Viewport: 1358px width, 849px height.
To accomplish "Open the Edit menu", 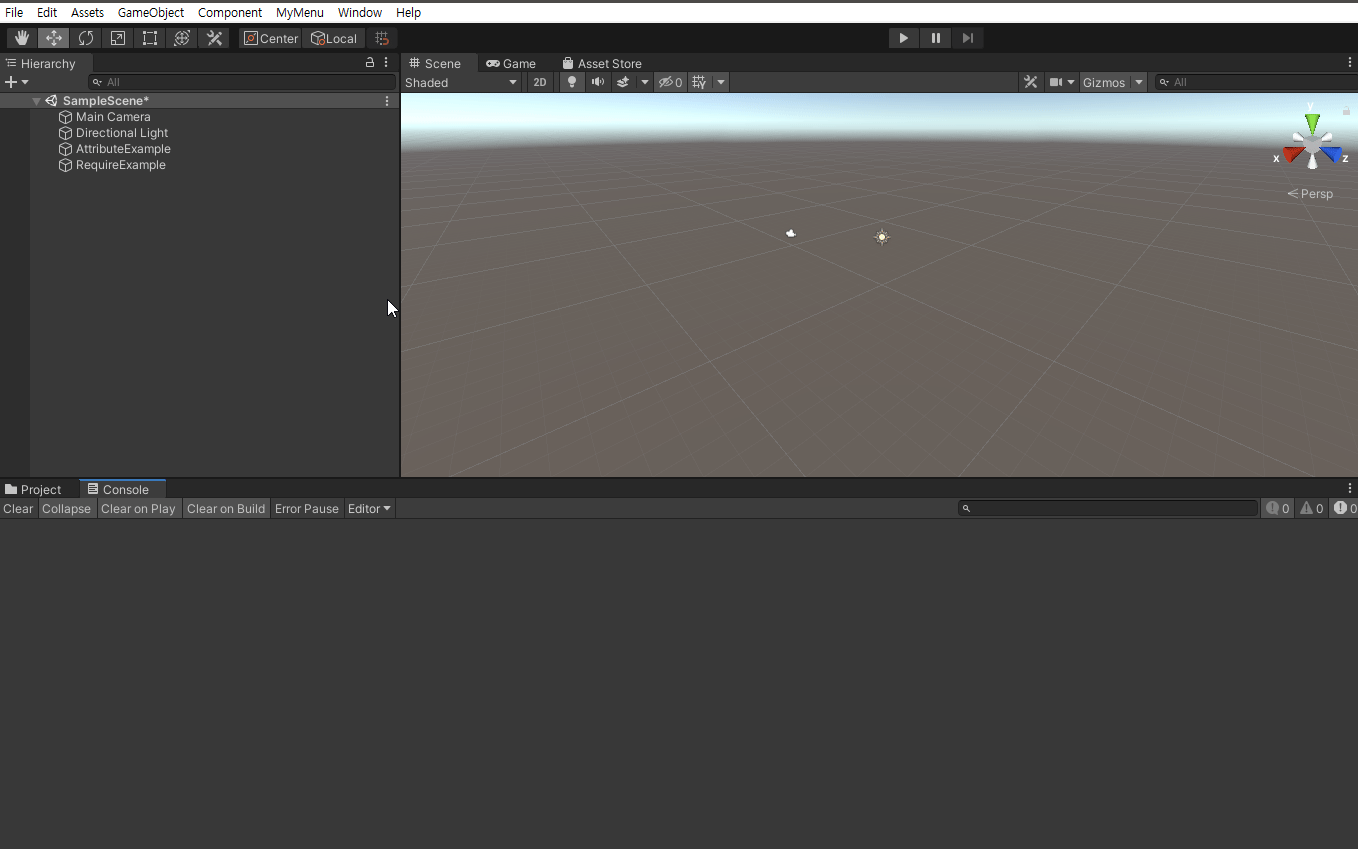I will (47, 13).
